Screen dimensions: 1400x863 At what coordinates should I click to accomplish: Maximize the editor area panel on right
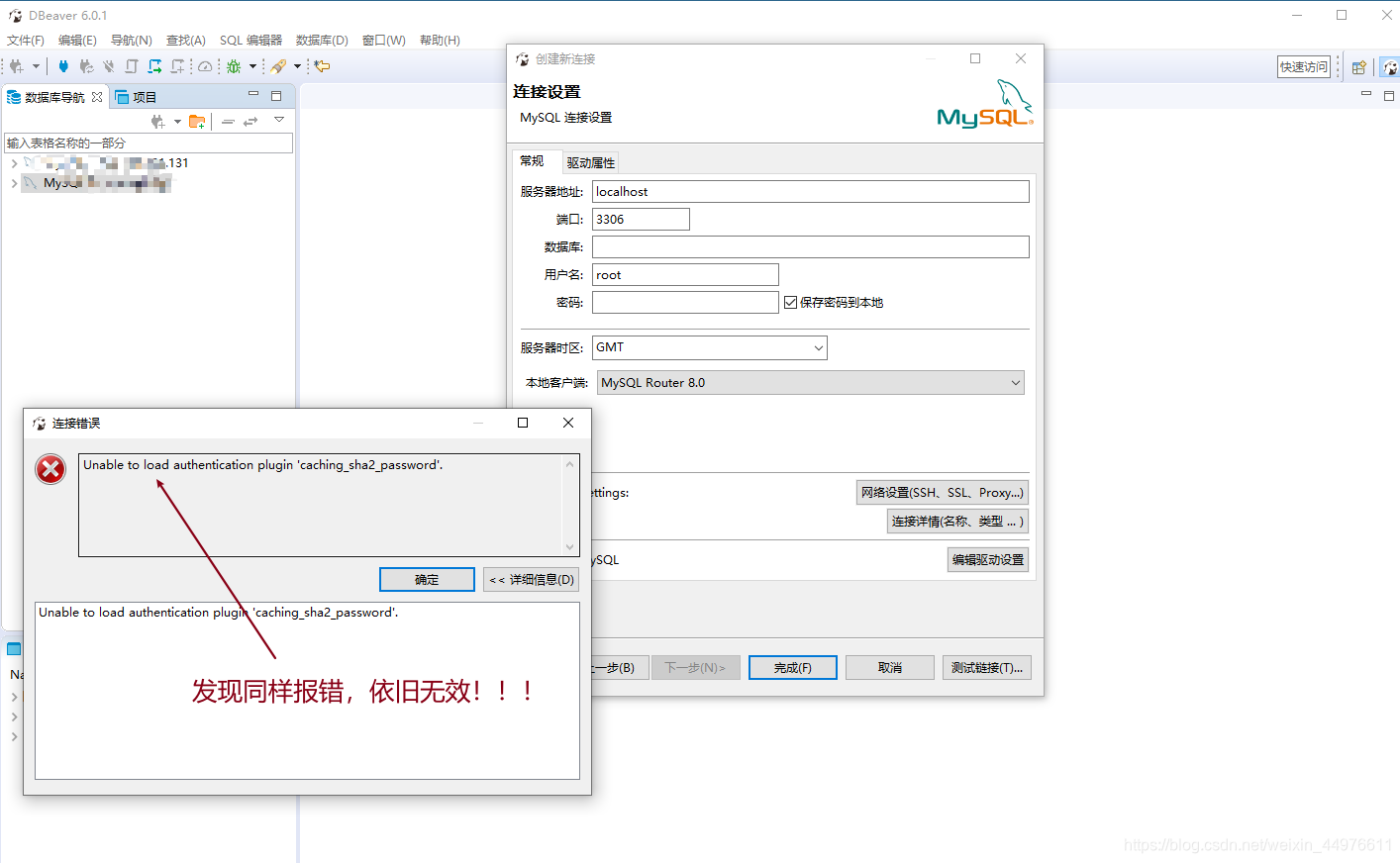coord(1389,95)
